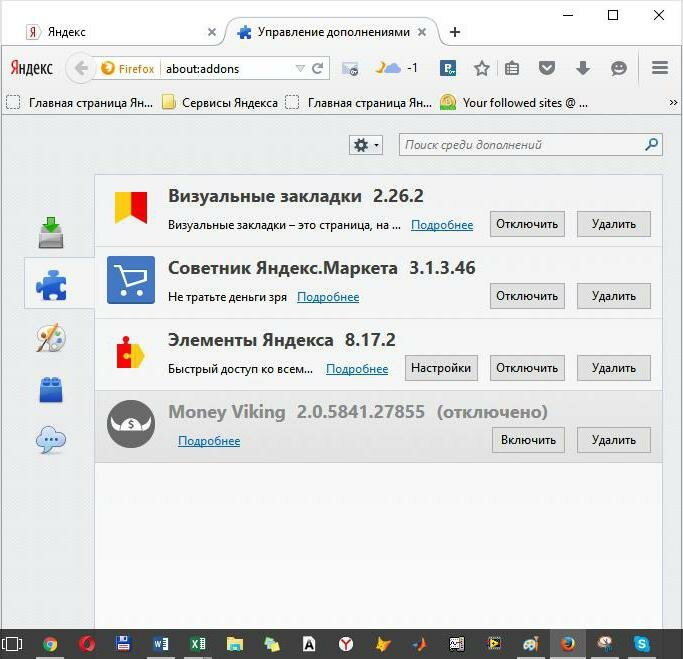This screenshot has height=659, width=683.
Task: Open the Appearance themes sidebar category
Action: [x=51, y=338]
